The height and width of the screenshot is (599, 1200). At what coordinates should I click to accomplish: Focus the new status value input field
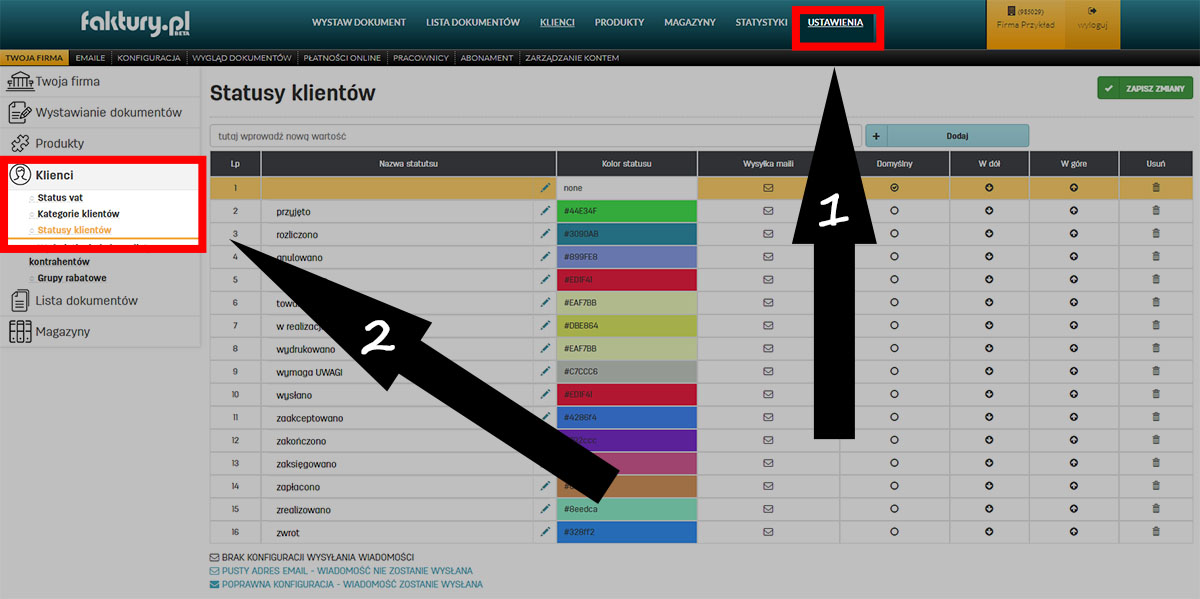(535, 136)
